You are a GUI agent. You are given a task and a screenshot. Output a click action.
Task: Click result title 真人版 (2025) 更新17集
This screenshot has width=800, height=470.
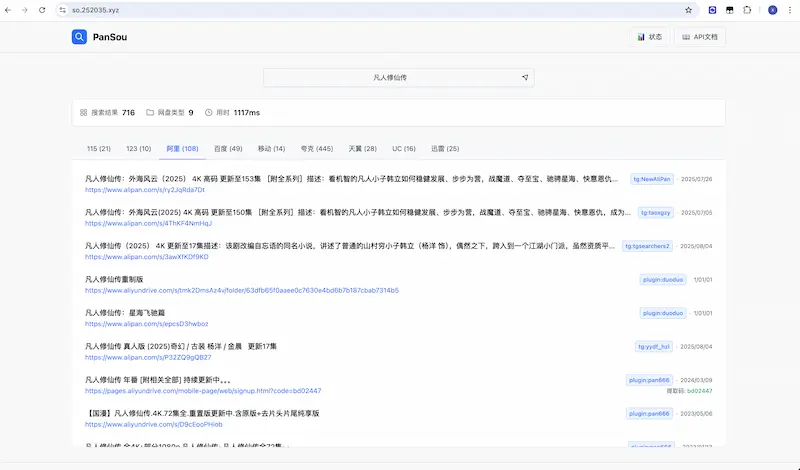181,347
